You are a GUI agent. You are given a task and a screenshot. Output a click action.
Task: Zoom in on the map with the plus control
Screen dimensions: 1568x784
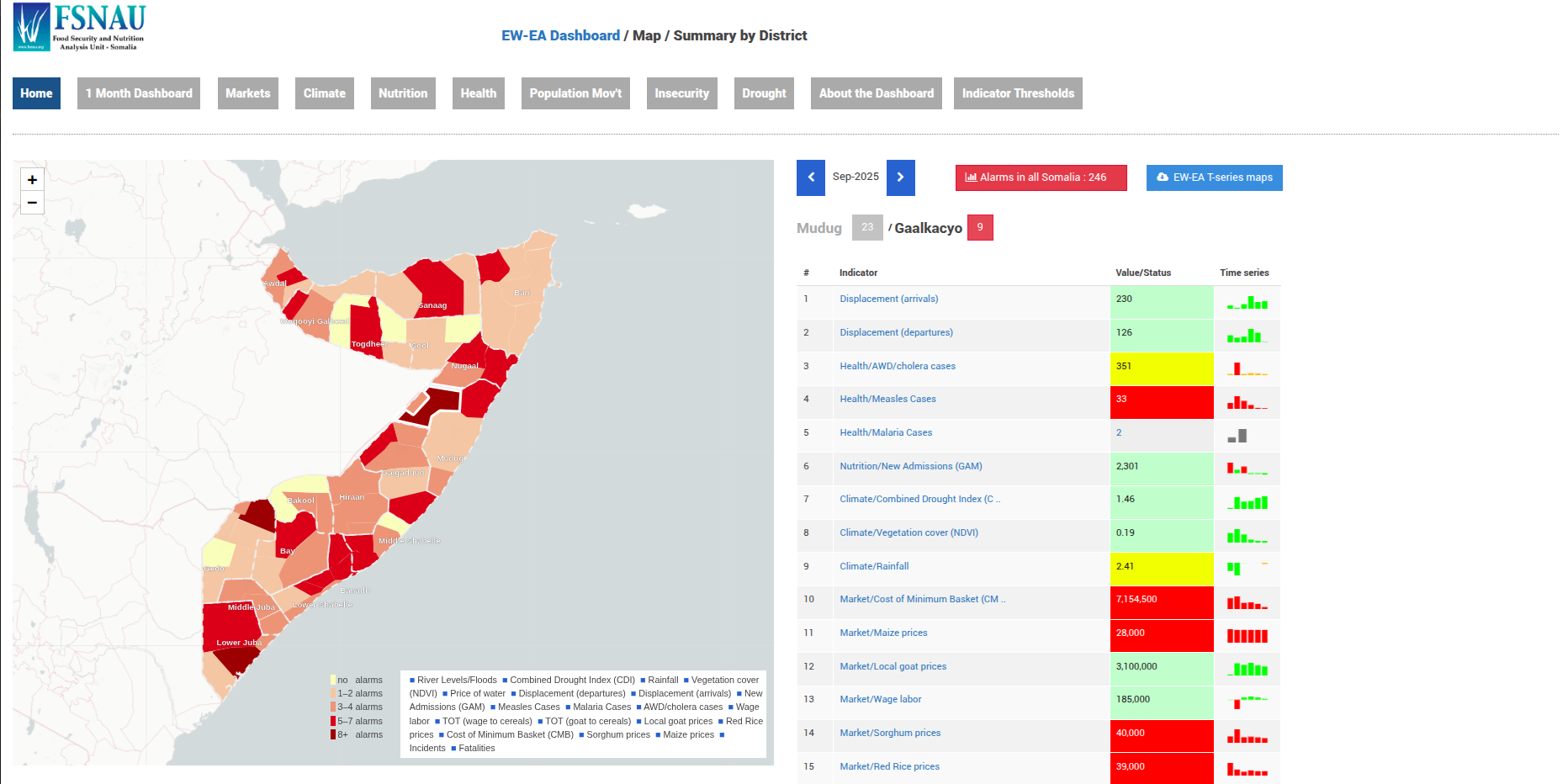pos(32,179)
